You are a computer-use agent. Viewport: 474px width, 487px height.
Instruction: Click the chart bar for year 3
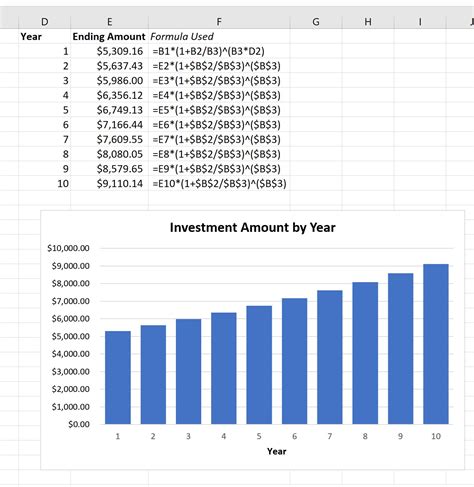pos(188,371)
